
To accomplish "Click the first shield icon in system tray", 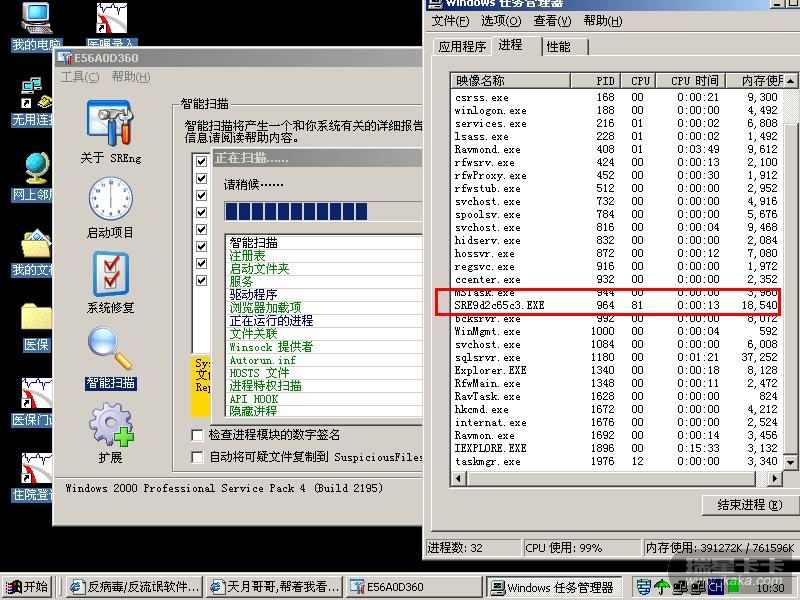I will [644, 587].
